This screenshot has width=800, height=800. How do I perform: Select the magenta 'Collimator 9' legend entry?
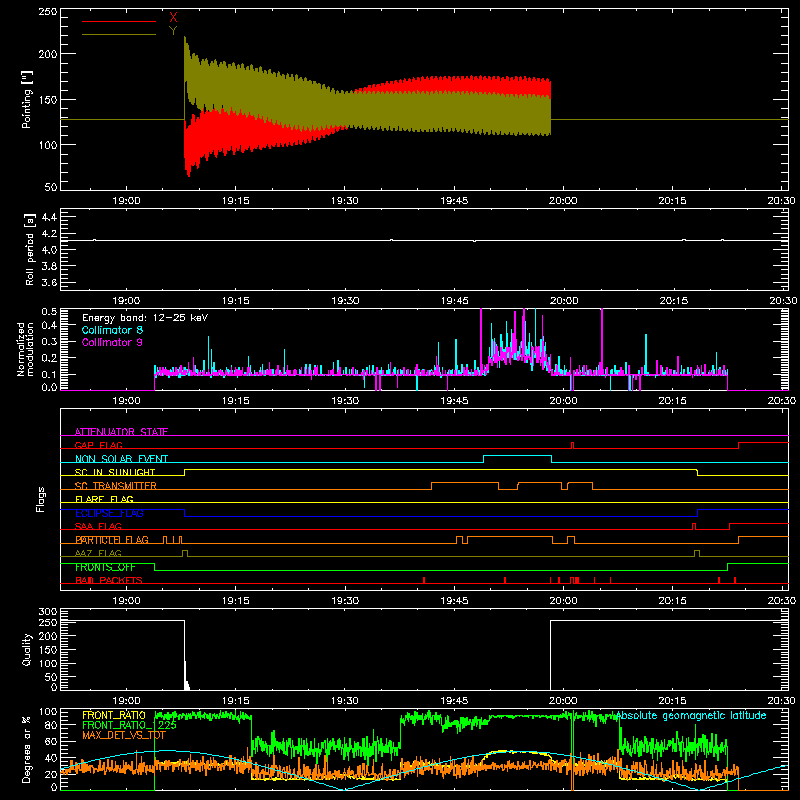tap(112, 342)
